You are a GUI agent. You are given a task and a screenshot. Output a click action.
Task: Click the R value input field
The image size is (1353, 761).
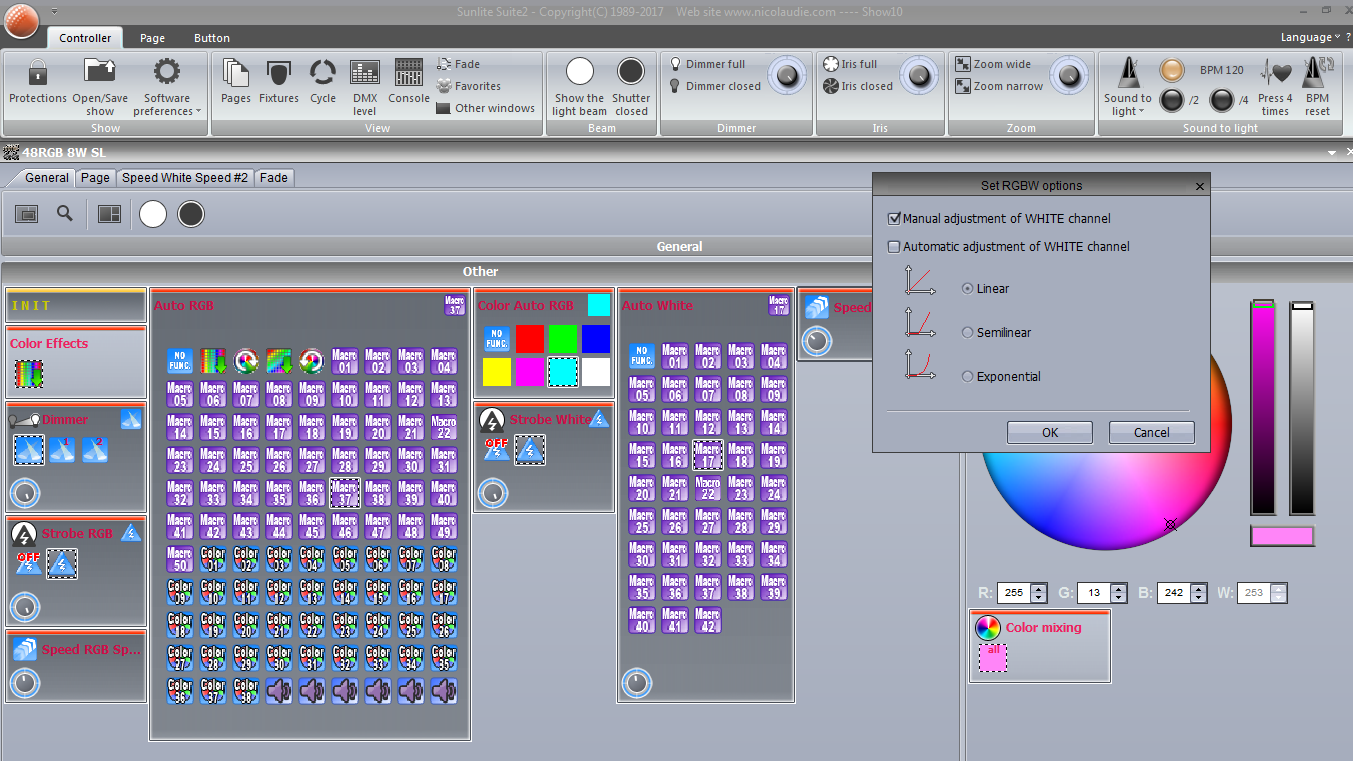pos(1013,593)
